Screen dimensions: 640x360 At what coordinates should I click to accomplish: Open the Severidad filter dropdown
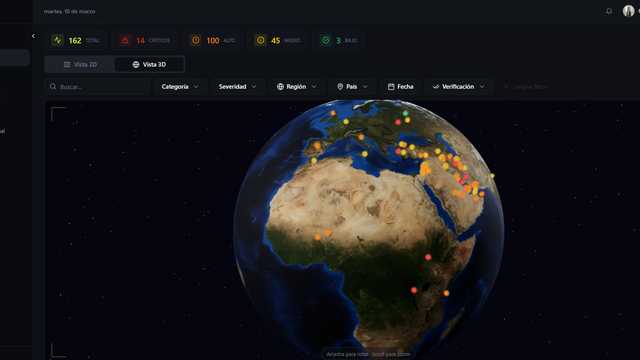click(238, 87)
